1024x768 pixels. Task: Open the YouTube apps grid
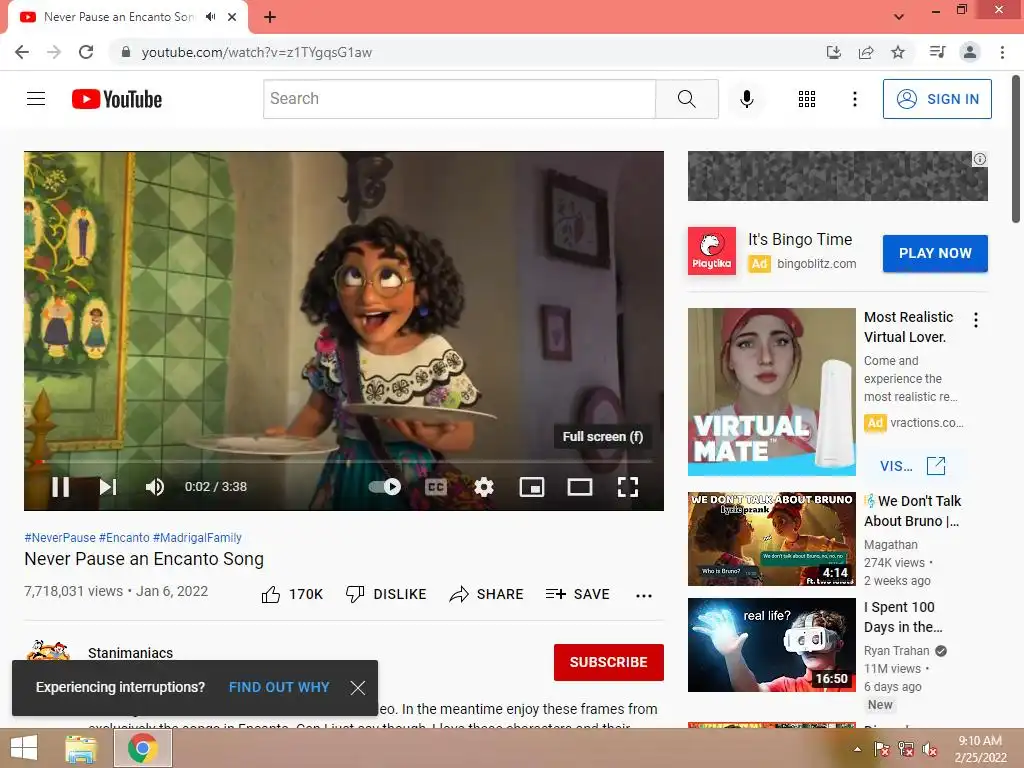807,99
